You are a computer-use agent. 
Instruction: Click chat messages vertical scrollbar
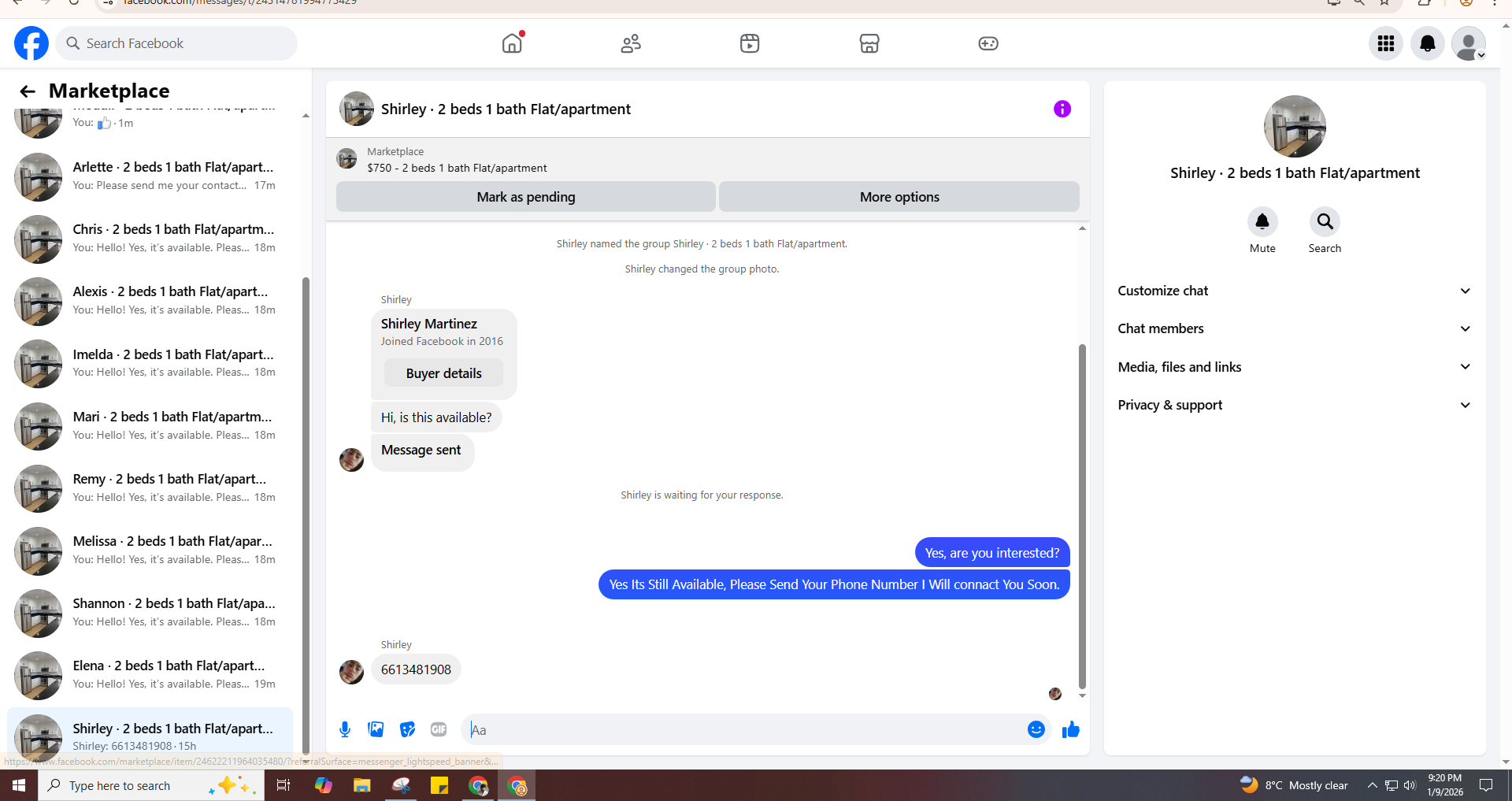point(1082,516)
